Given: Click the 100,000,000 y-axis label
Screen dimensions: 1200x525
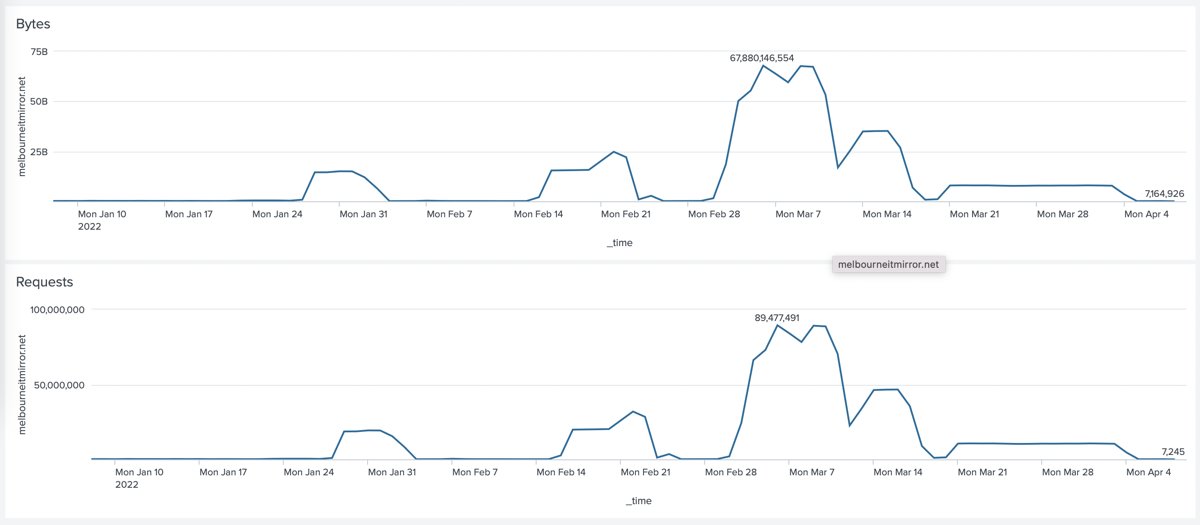Looking at the screenshot, I should (x=48, y=310).
